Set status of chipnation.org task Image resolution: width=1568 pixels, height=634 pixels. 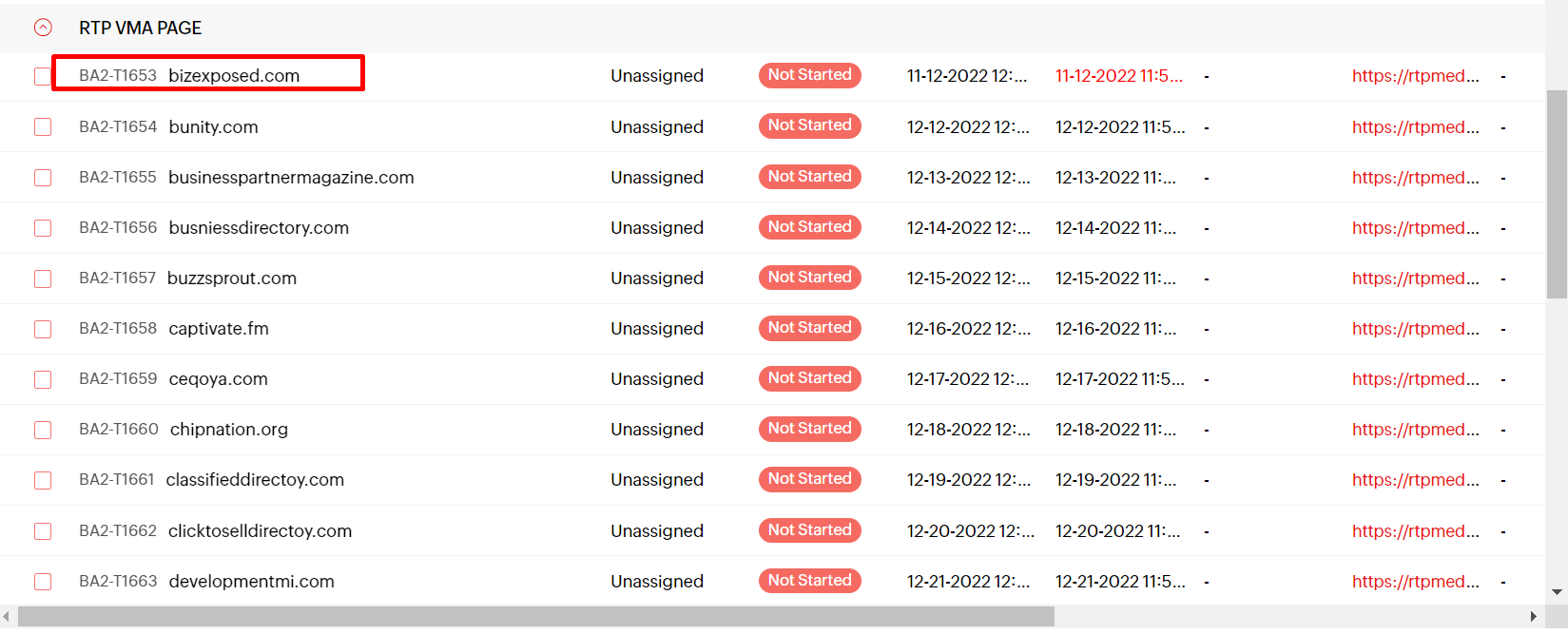coord(810,429)
